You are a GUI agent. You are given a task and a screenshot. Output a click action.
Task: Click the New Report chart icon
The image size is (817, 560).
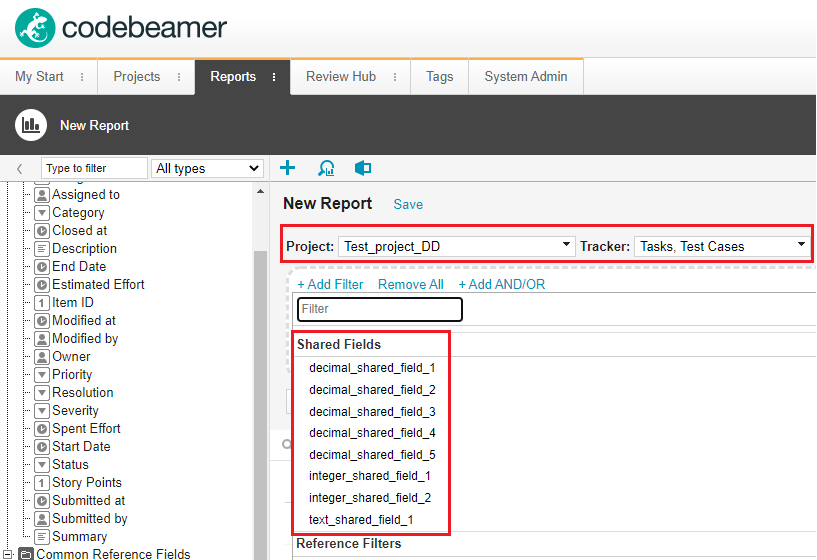click(x=31, y=125)
